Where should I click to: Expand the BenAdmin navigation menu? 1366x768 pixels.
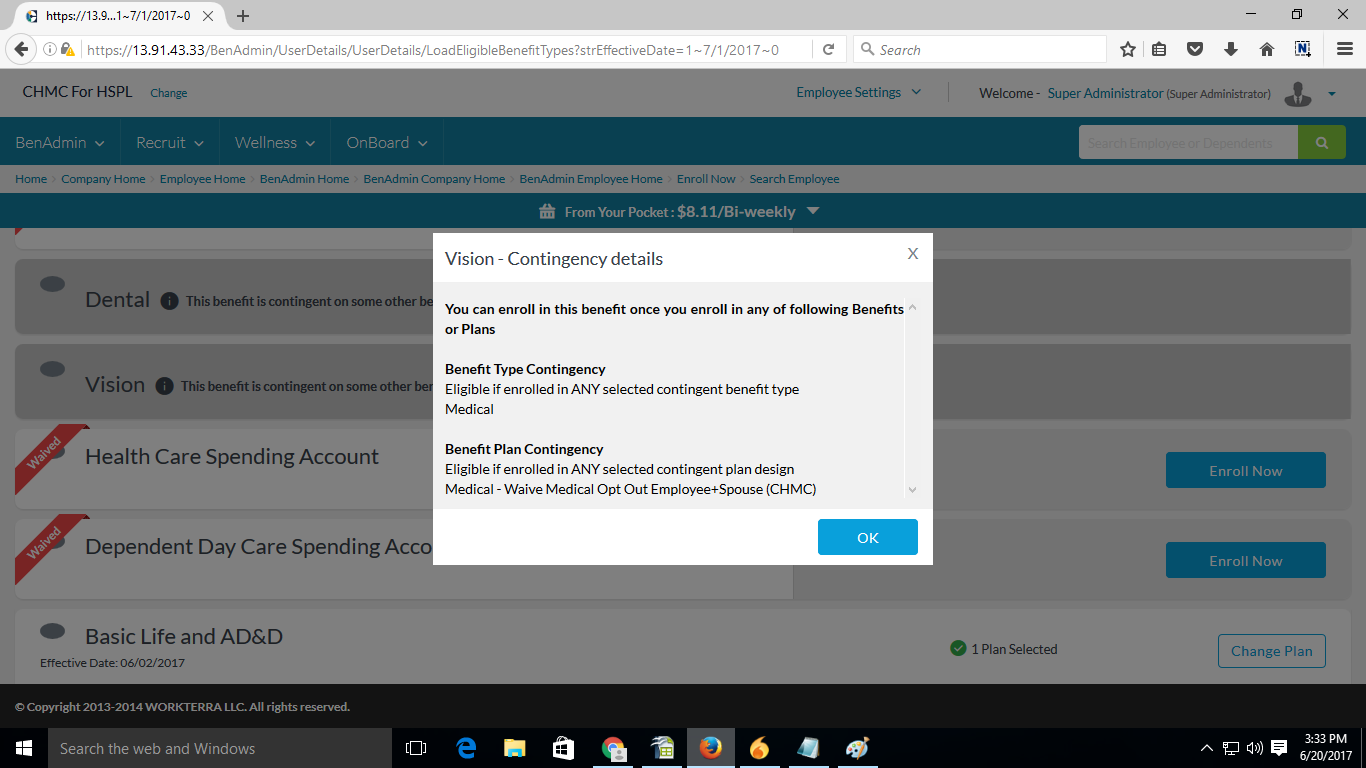click(60, 143)
